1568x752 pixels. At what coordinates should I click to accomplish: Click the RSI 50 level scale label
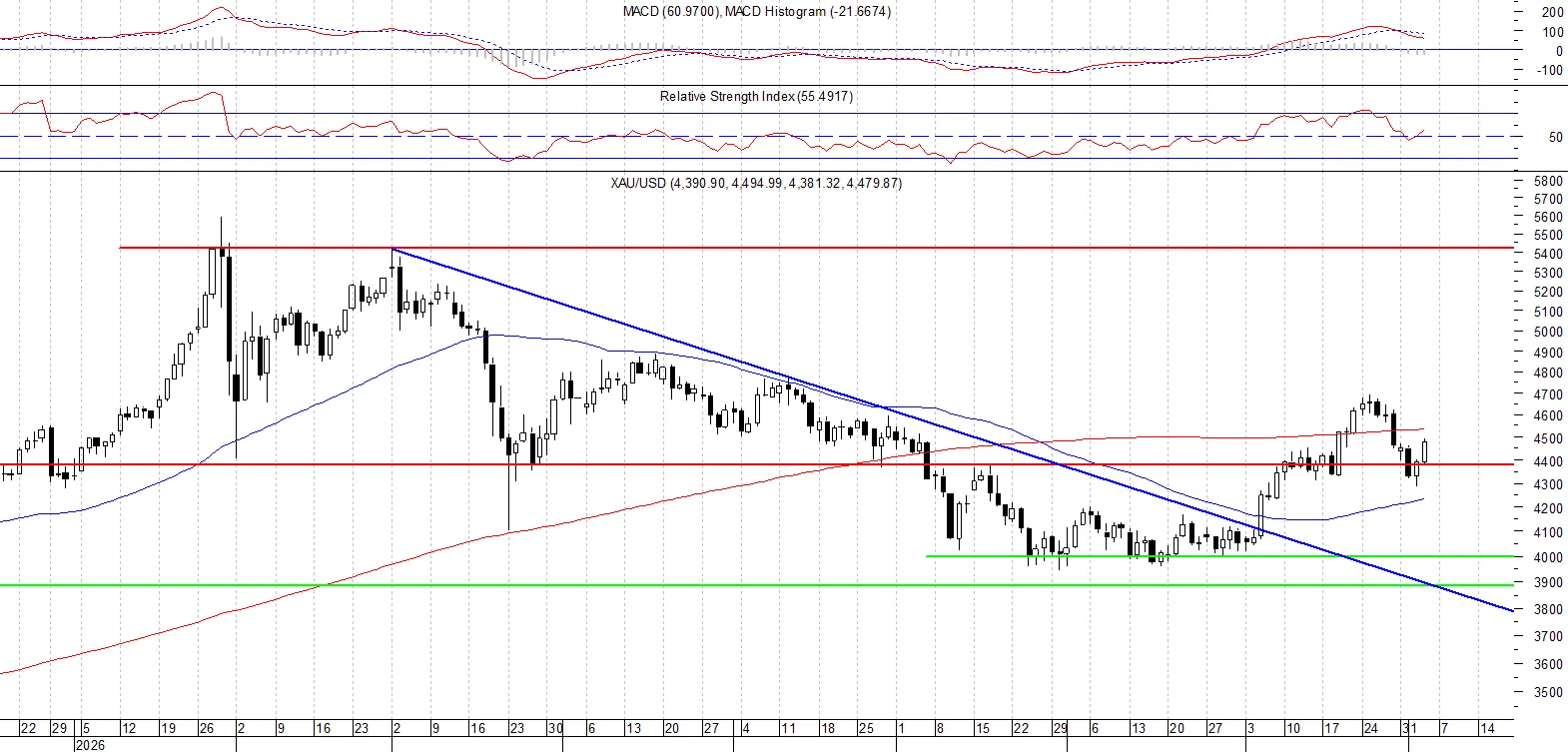1555,138
